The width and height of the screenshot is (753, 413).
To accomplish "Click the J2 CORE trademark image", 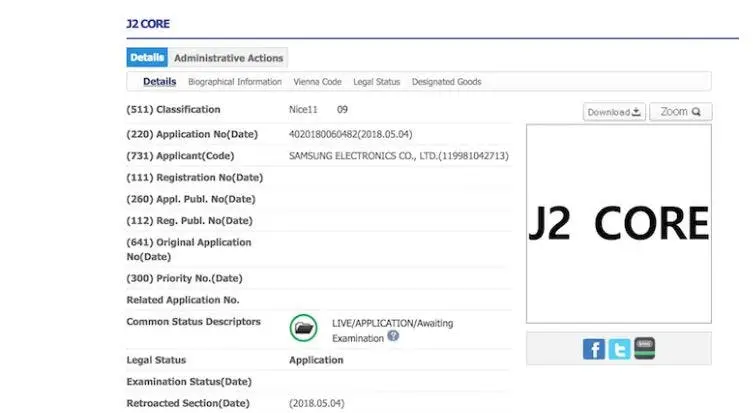I will coord(619,224).
